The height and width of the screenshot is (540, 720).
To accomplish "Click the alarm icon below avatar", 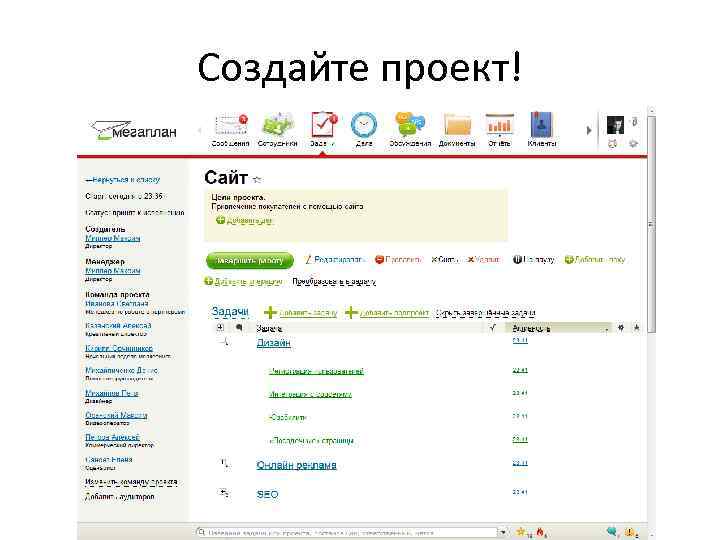I will click(x=612, y=144).
